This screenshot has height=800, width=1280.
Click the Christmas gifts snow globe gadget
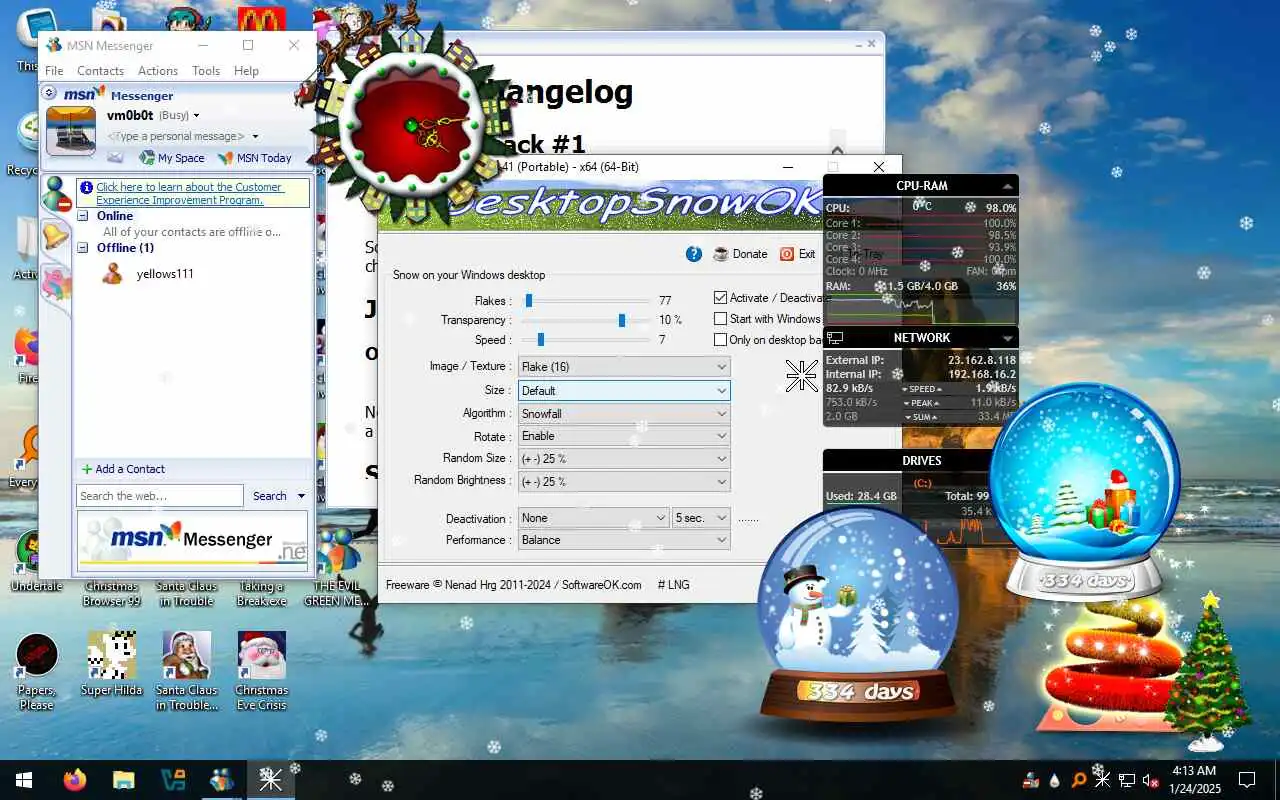(1084, 492)
